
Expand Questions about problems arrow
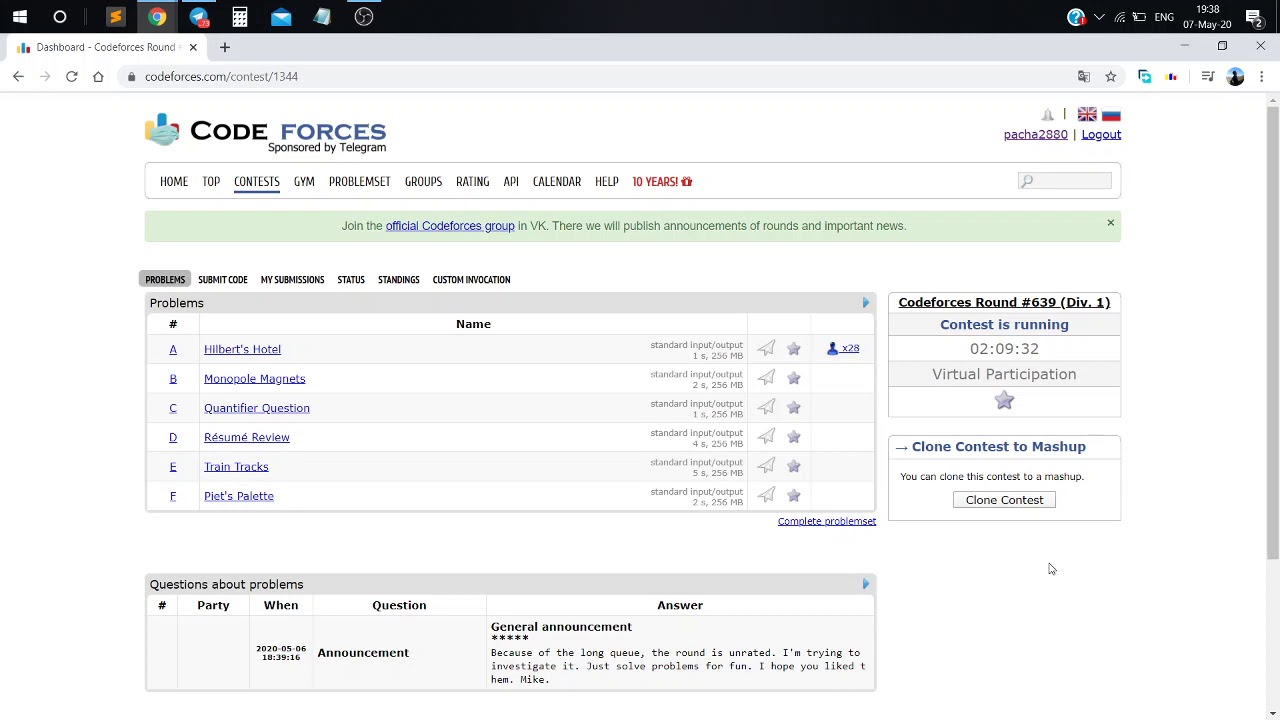(x=866, y=584)
